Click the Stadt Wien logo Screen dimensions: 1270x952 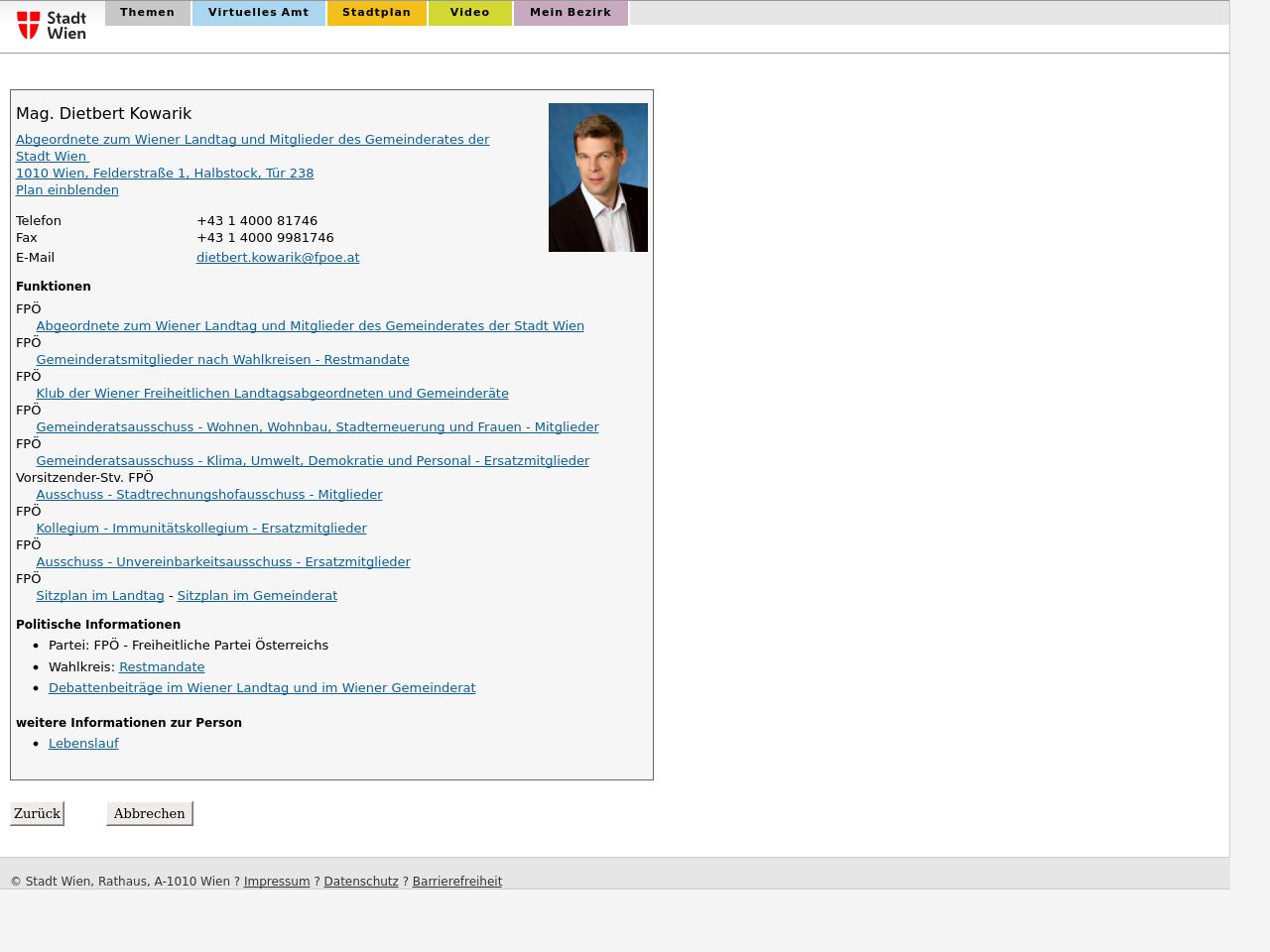52,25
